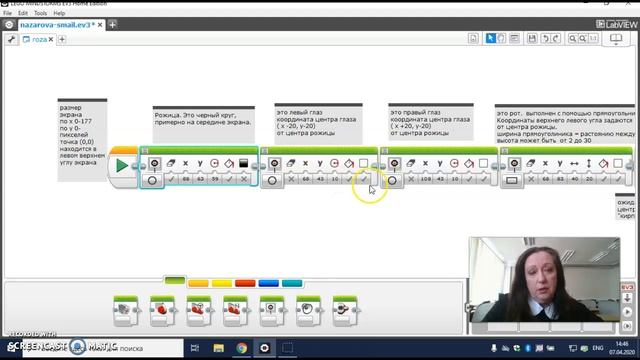Image resolution: width=640 pixels, height=360 pixels.
Task: Click the Lobby home icon
Action: tap(9, 24)
